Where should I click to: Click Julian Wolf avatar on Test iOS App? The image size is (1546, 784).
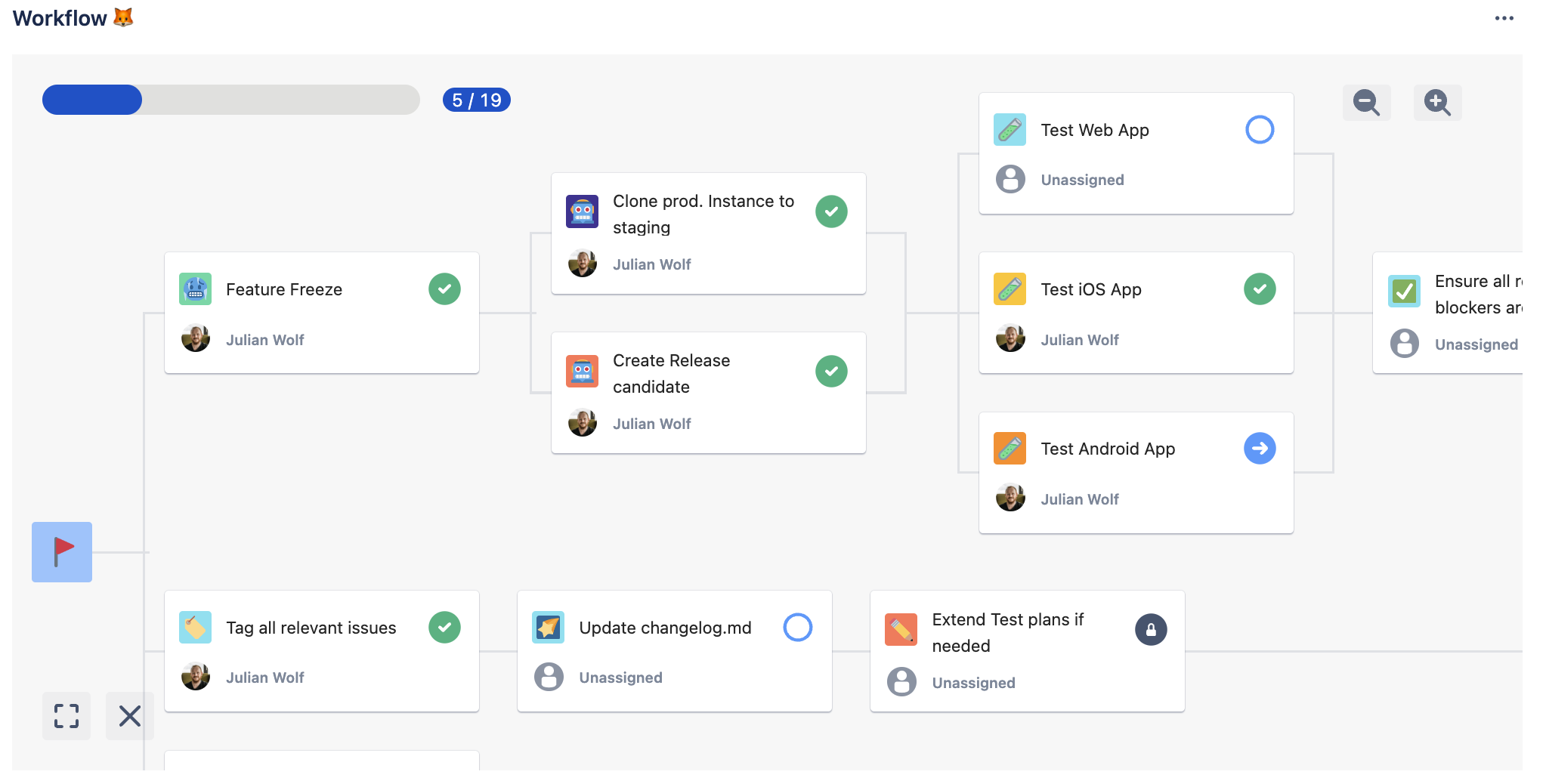1010,338
